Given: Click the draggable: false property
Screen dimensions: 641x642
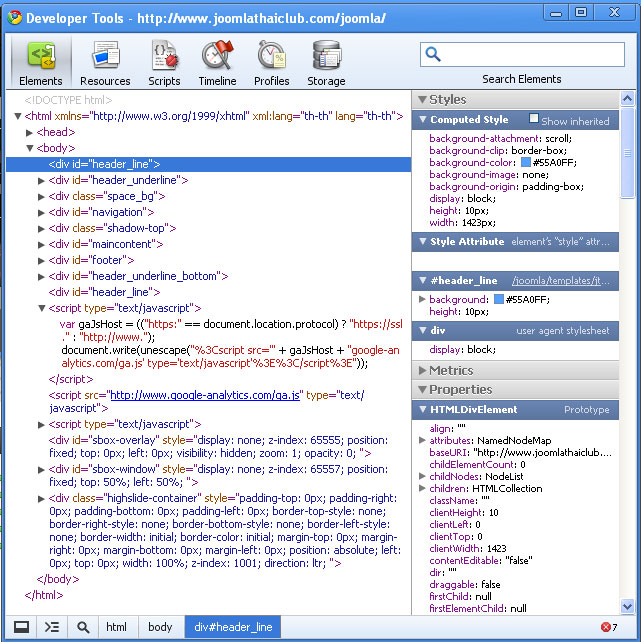Looking at the screenshot, I should click(465, 585).
